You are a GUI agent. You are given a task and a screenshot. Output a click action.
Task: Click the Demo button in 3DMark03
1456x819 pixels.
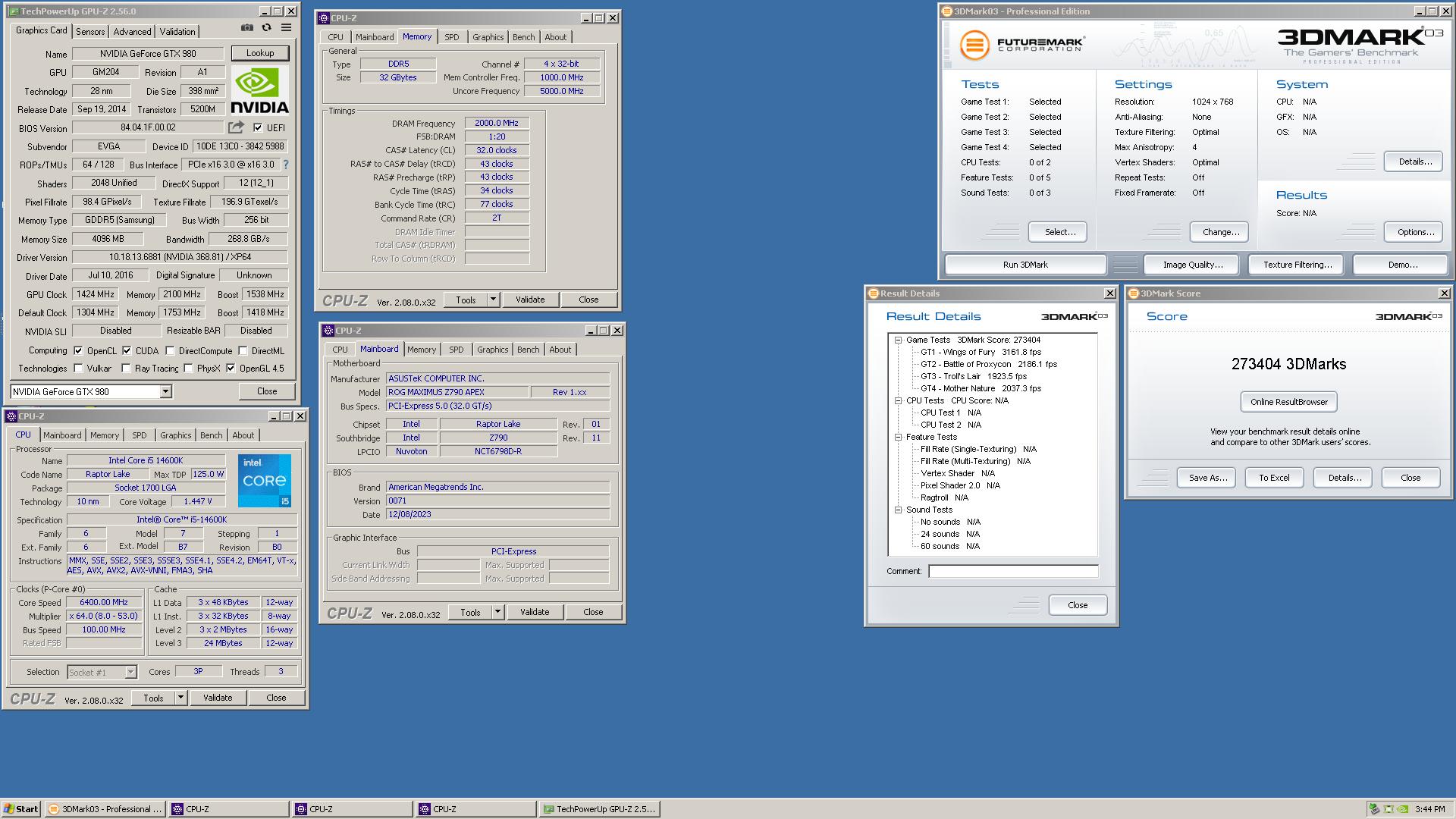[1402, 265]
